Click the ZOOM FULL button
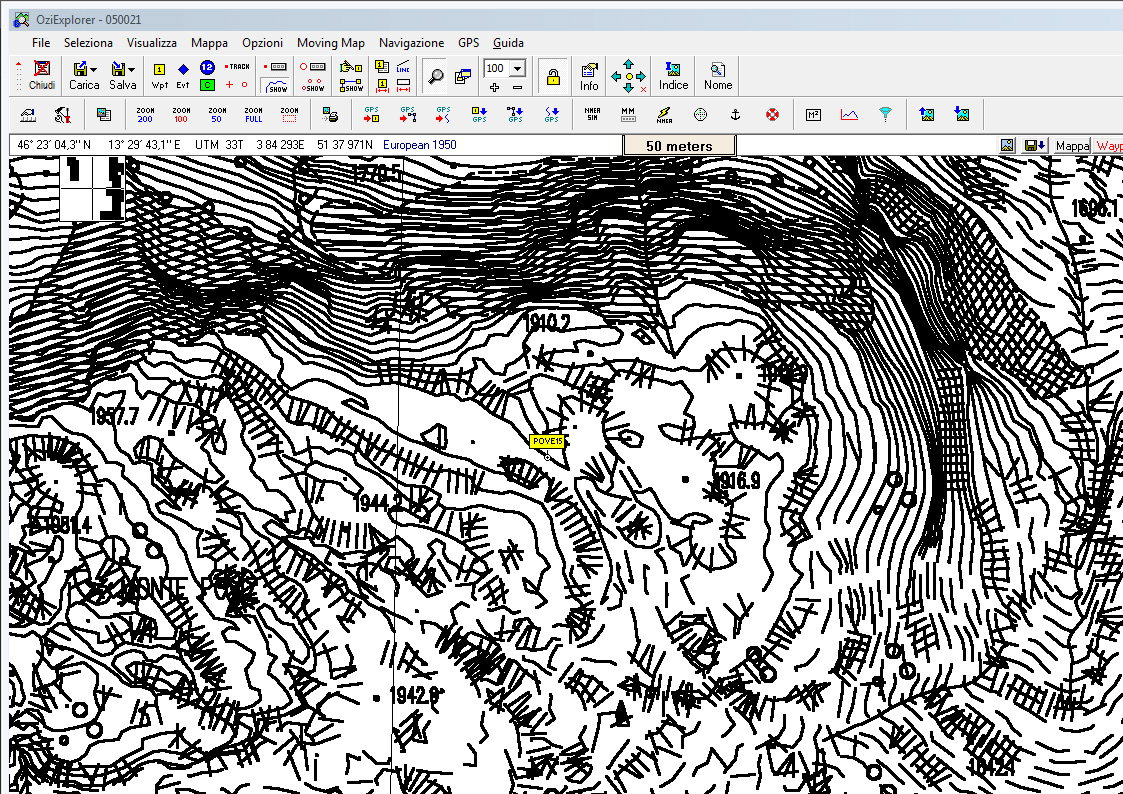1123x794 pixels. click(253, 114)
